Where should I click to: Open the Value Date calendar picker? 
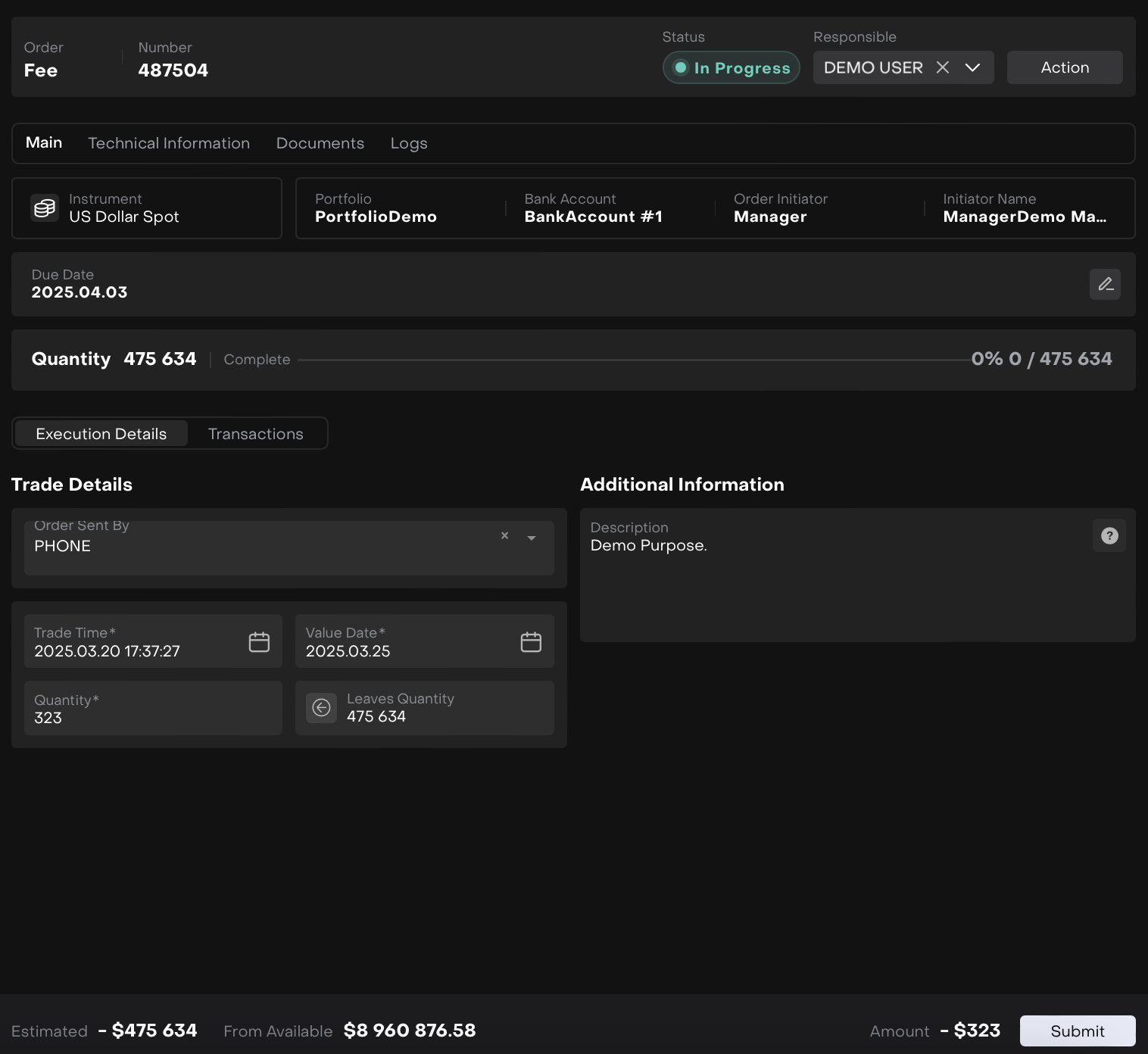[531, 642]
